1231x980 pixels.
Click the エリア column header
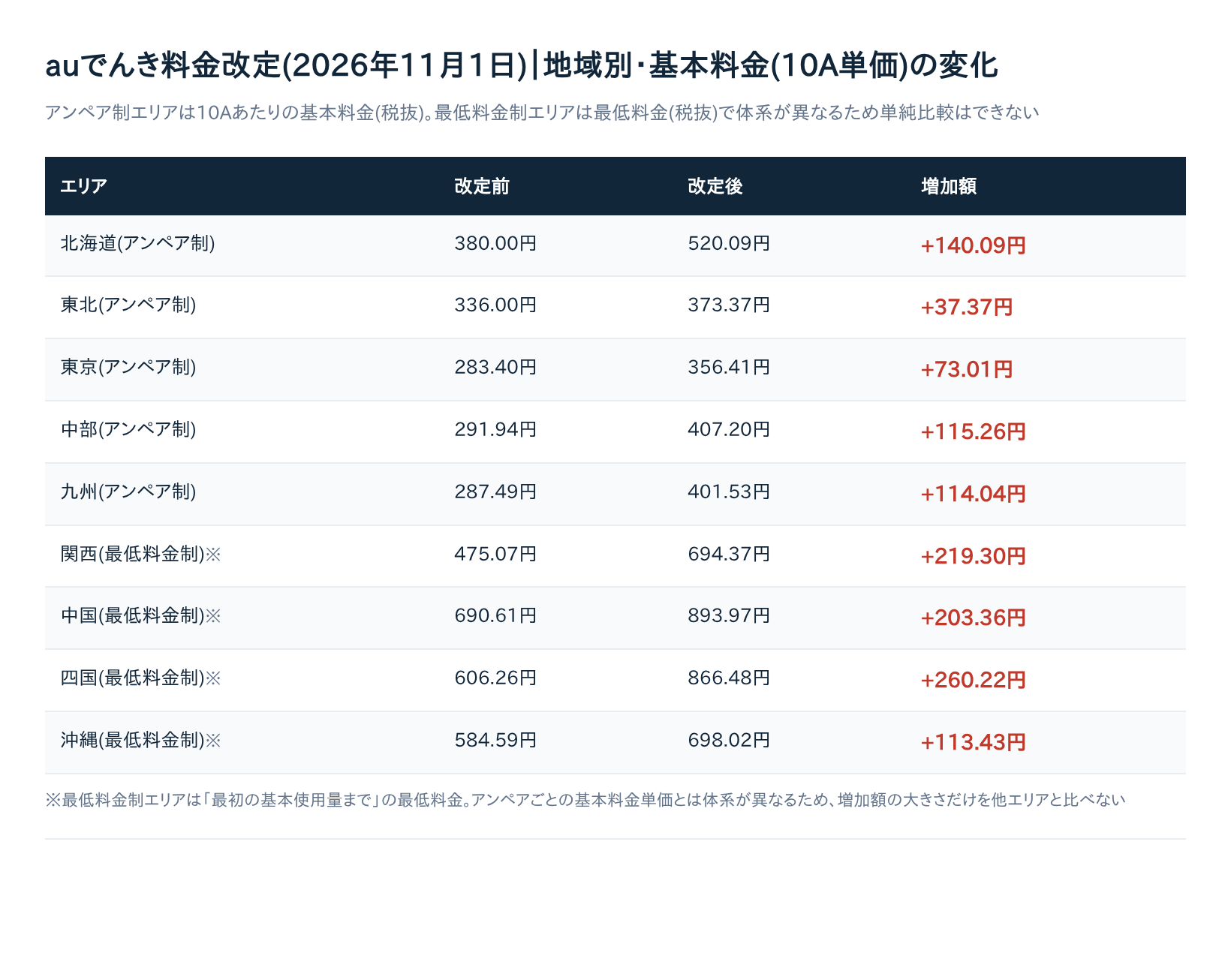click(83, 186)
